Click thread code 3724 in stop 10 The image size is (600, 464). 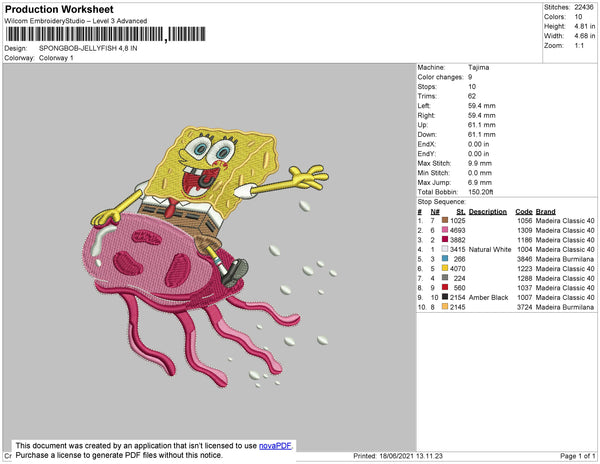pos(524,307)
